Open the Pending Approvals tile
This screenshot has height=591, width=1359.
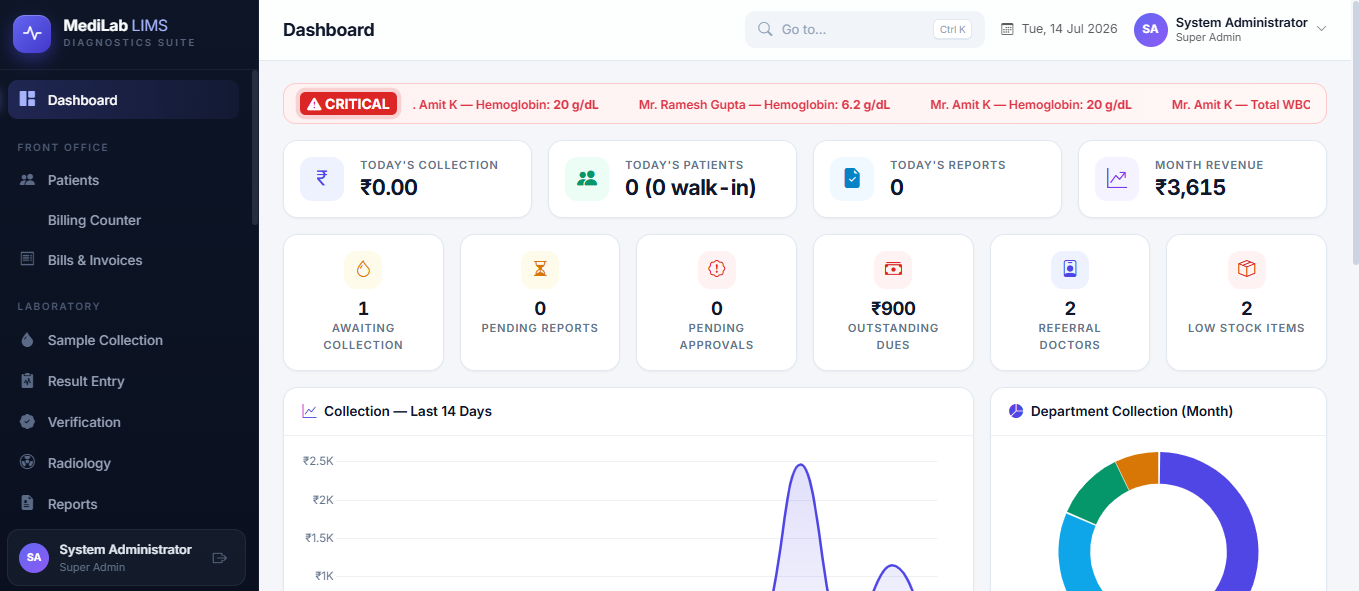coord(716,302)
